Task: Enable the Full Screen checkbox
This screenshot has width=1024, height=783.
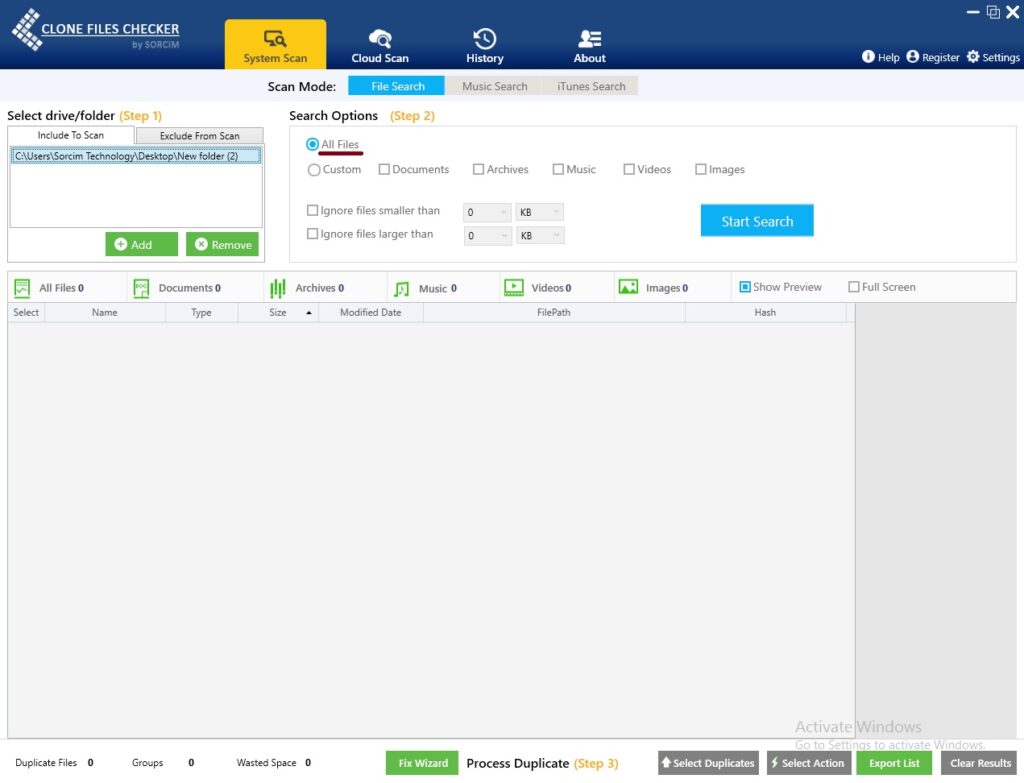Action: click(854, 287)
